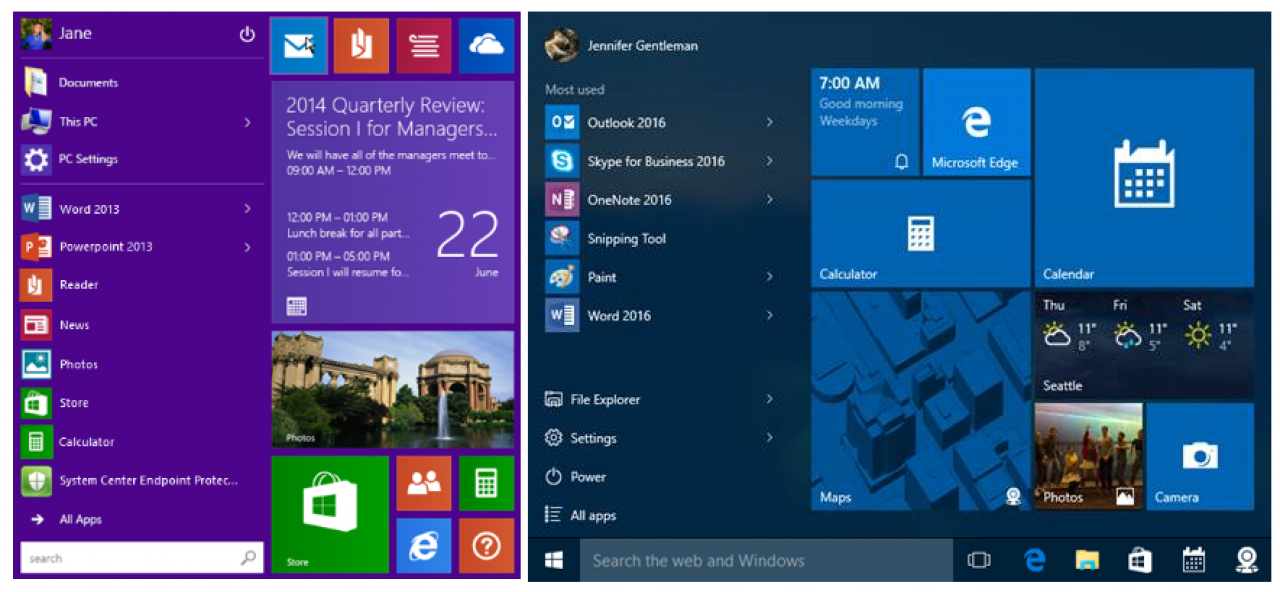Open Store in the left app list
Viewport: 1280px width, 592px height.
coord(141,403)
